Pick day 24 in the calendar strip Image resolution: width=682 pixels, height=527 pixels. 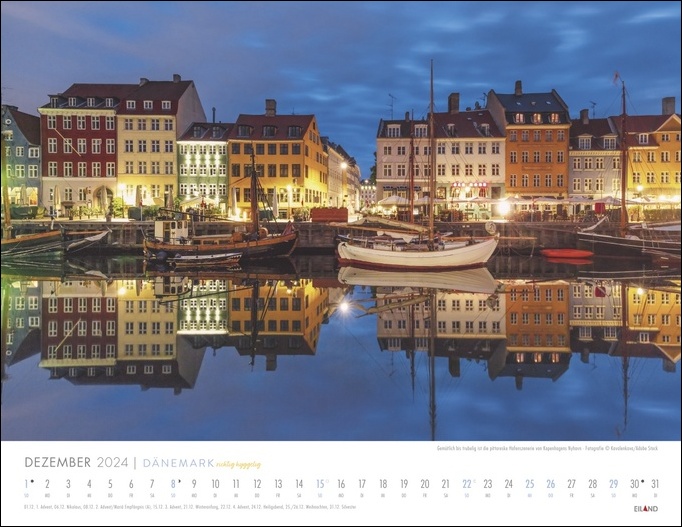[x=508, y=484]
